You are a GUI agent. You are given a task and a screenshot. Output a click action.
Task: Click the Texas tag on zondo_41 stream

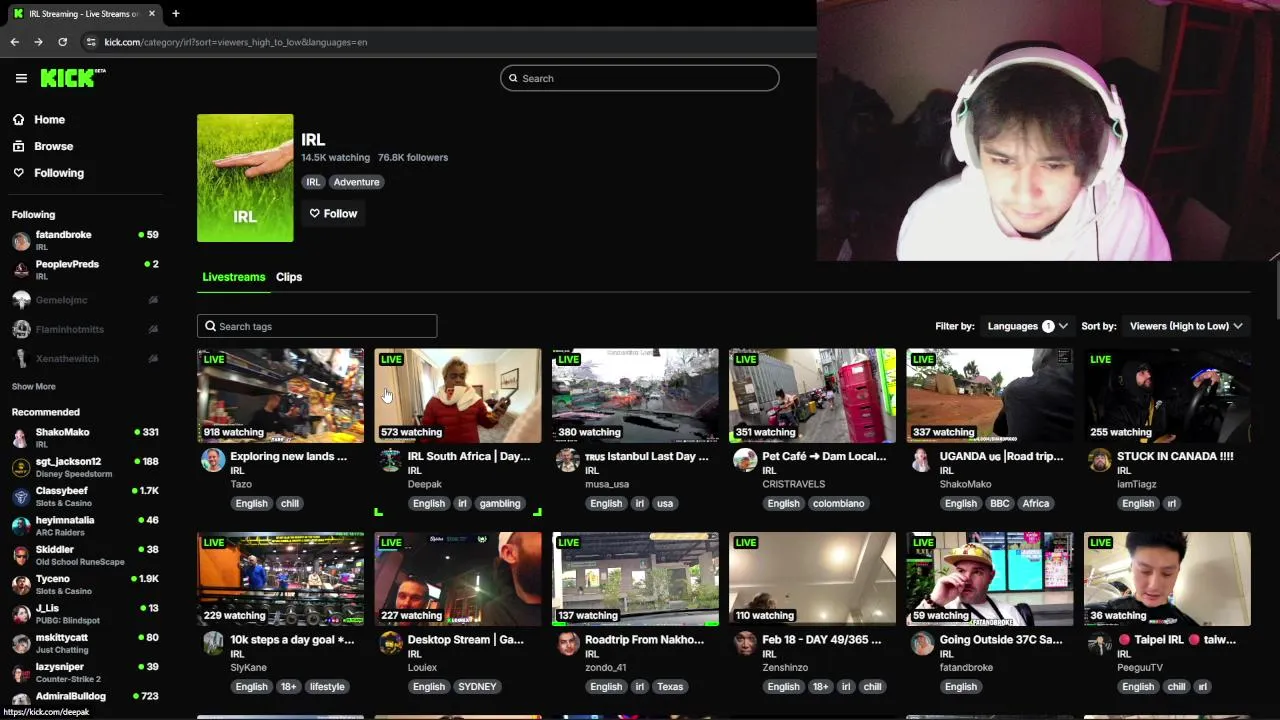click(670, 686)
